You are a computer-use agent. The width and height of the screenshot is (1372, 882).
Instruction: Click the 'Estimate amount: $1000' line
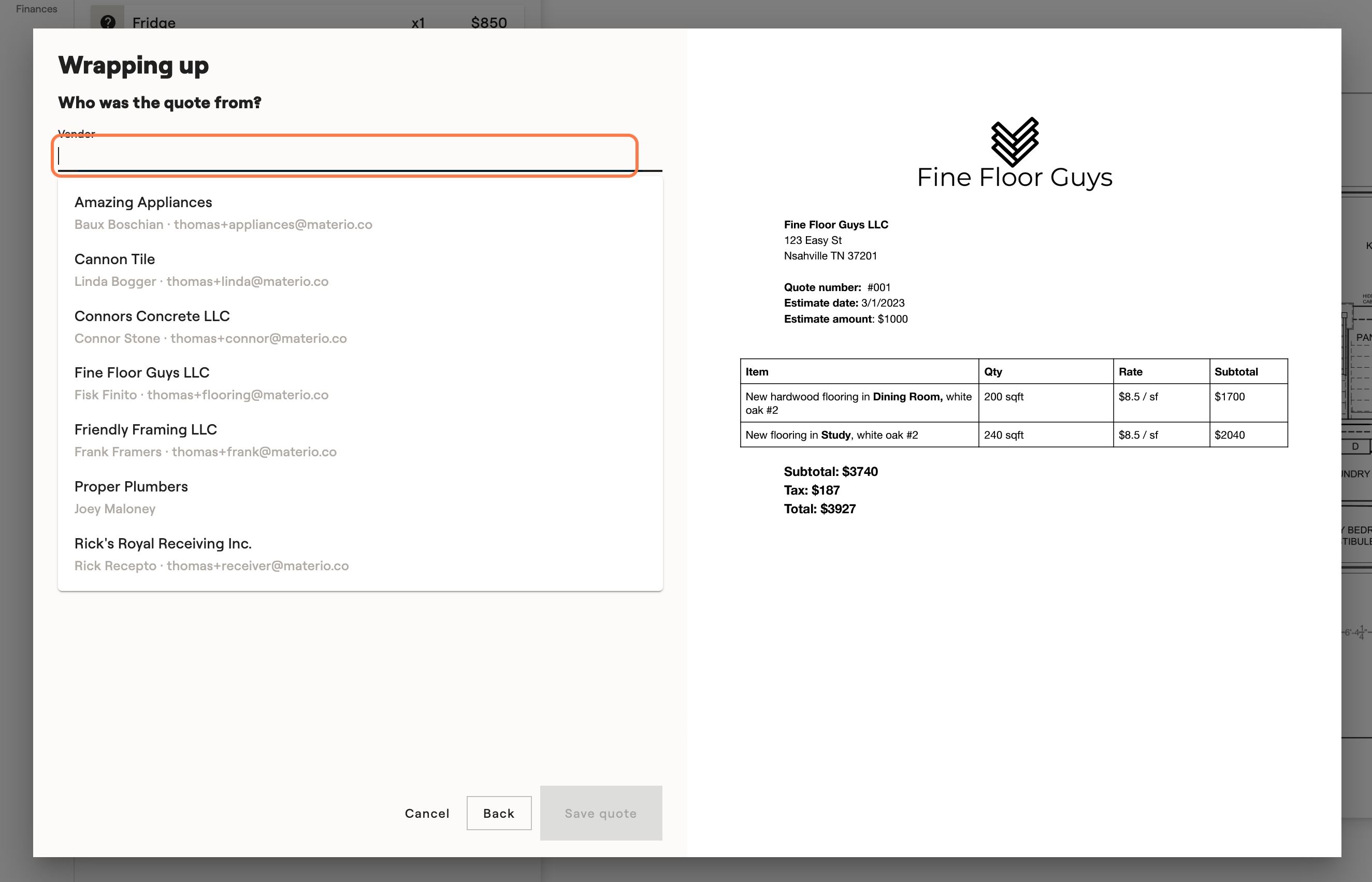pos(846,319)
